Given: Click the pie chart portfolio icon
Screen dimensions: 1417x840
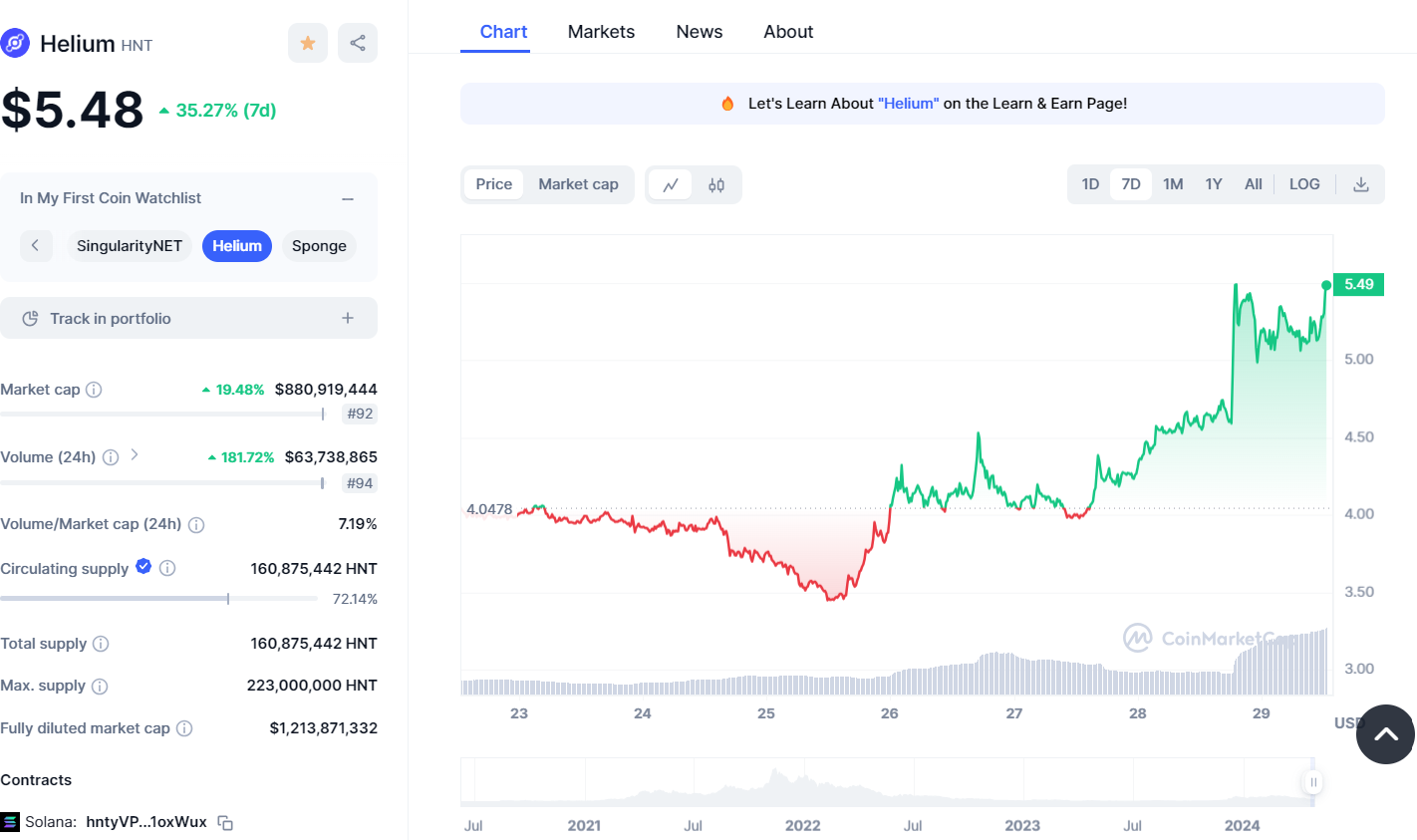Looking at the screenshot, I should pyautogui.click(x=30, y=319).
